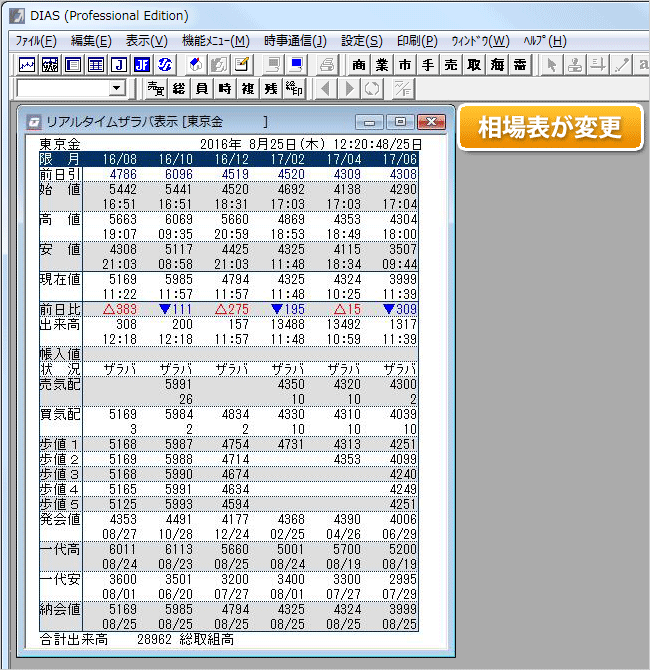The width and height of the screenshot is (650, 670).
Task: Open the toolbar combo box dropdown arrow
Action: tap(117, 89)
